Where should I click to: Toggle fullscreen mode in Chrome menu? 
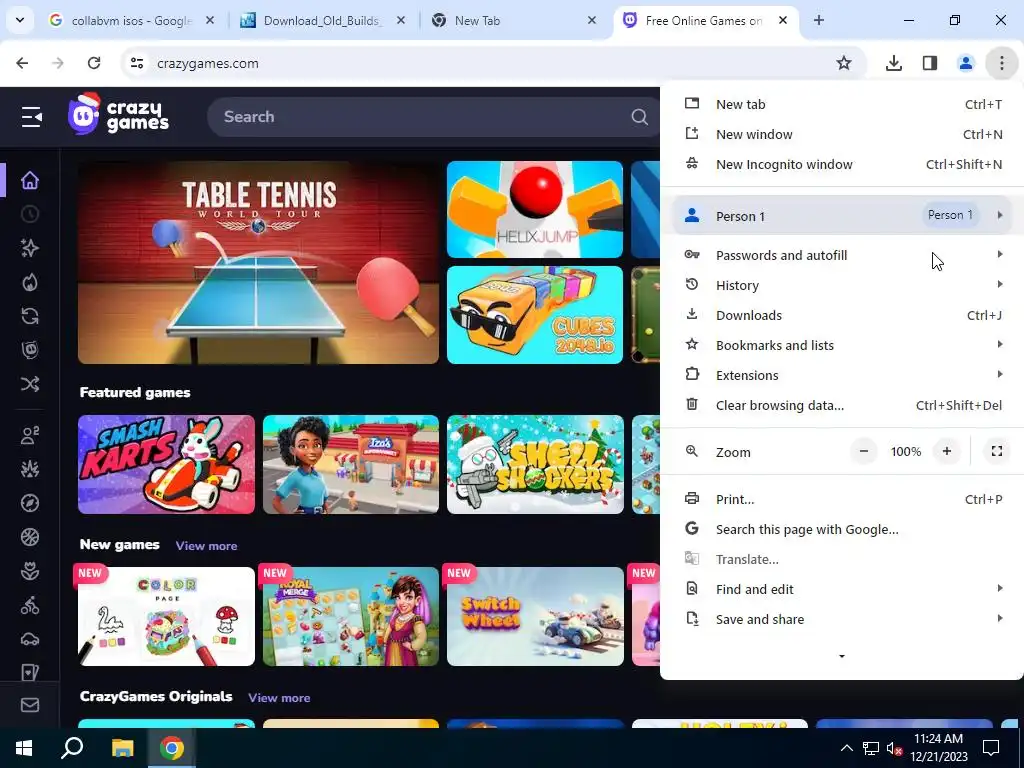pos(997,451)
